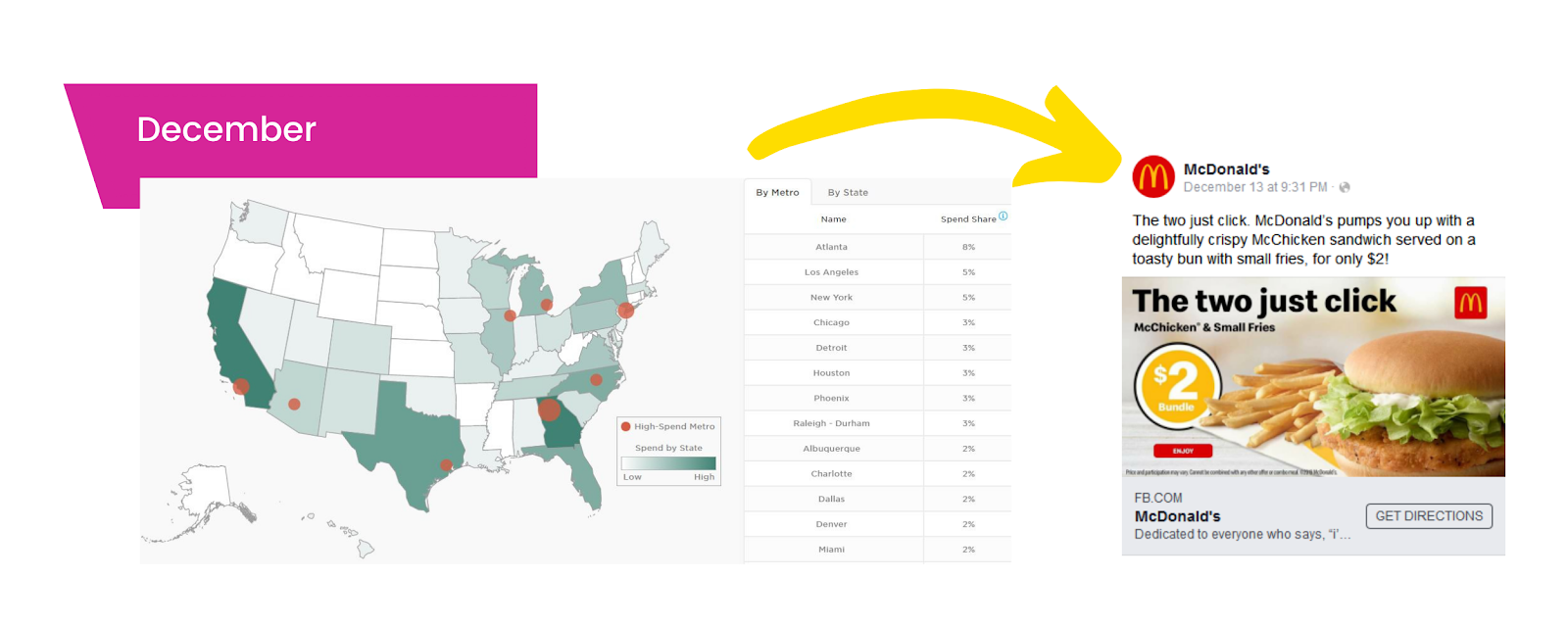Viewport: 1568px width, 627px height.
Task: Select the Houston metro row
Action: [x=877, y=373]
